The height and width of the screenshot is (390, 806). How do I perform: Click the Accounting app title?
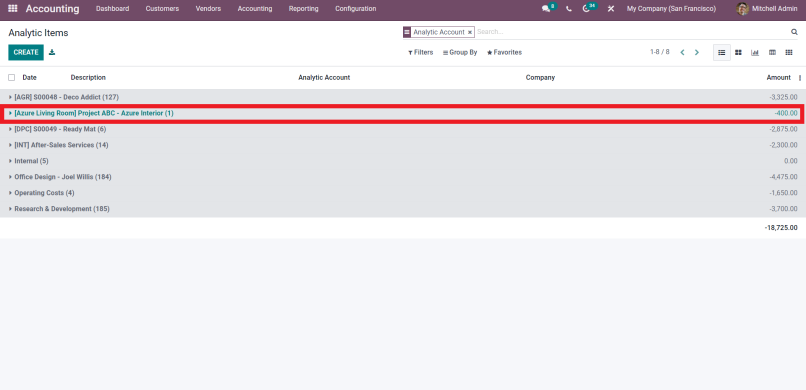52,9
